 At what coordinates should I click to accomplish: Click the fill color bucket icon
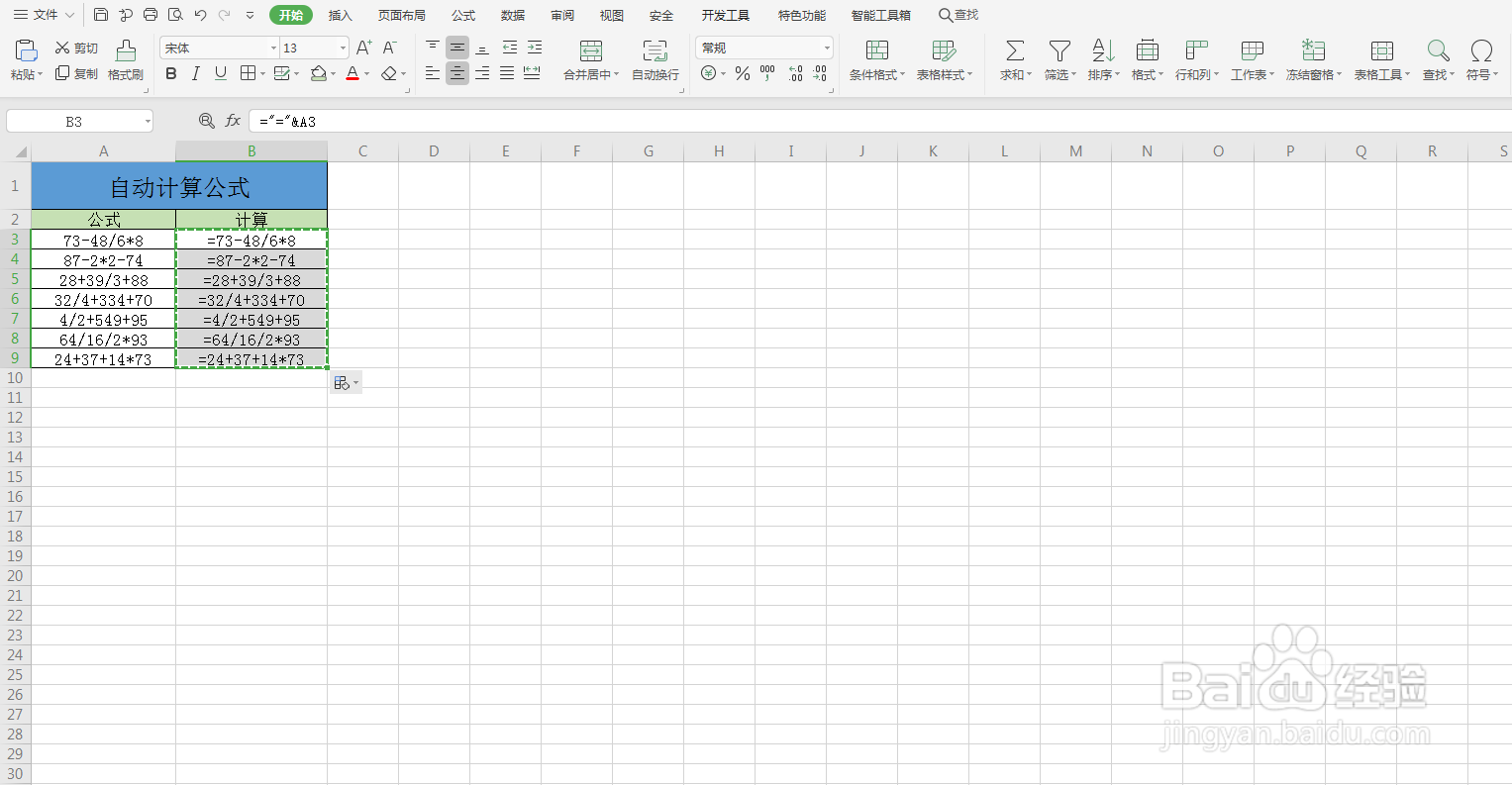tap(319, 73)
